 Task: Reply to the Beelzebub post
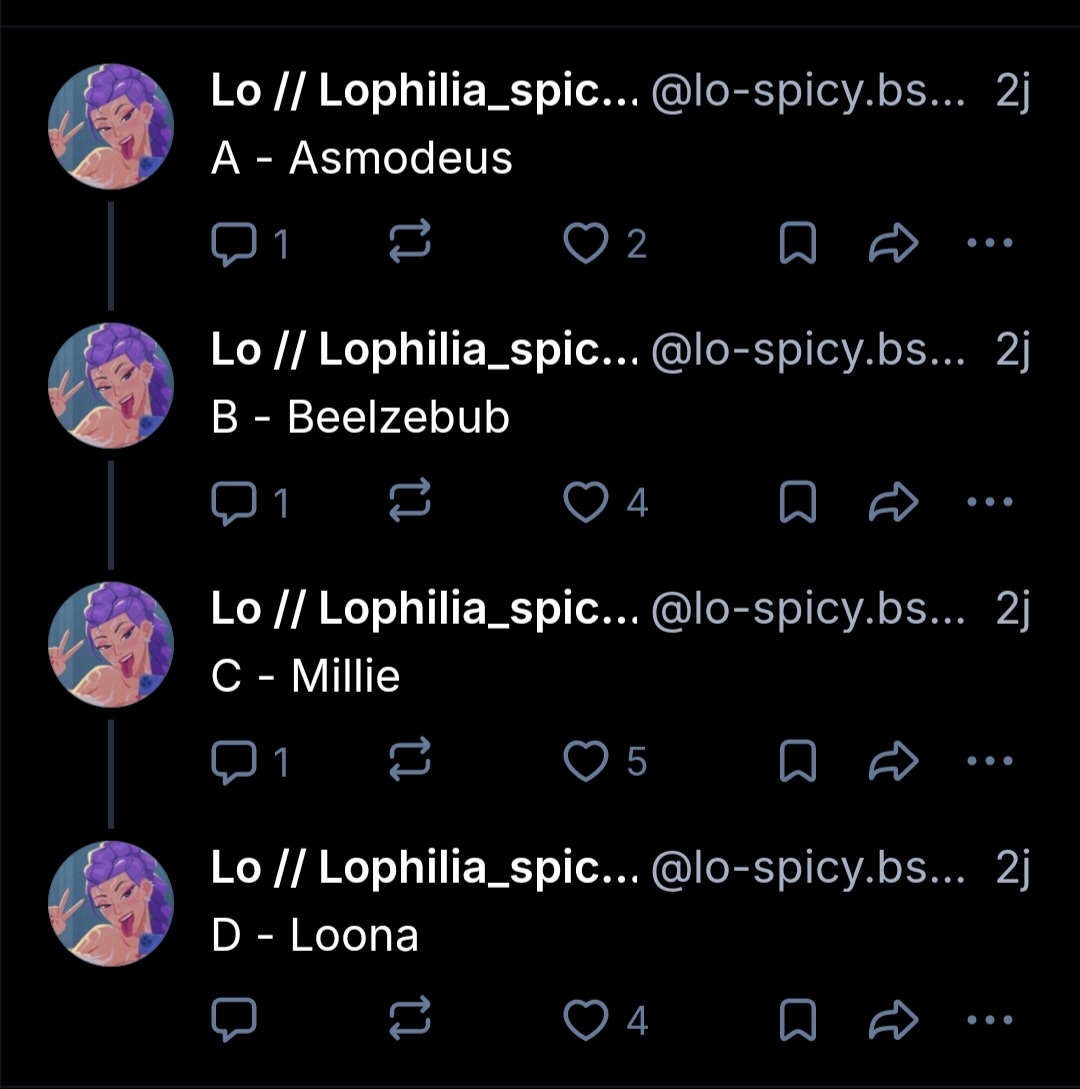234,502
